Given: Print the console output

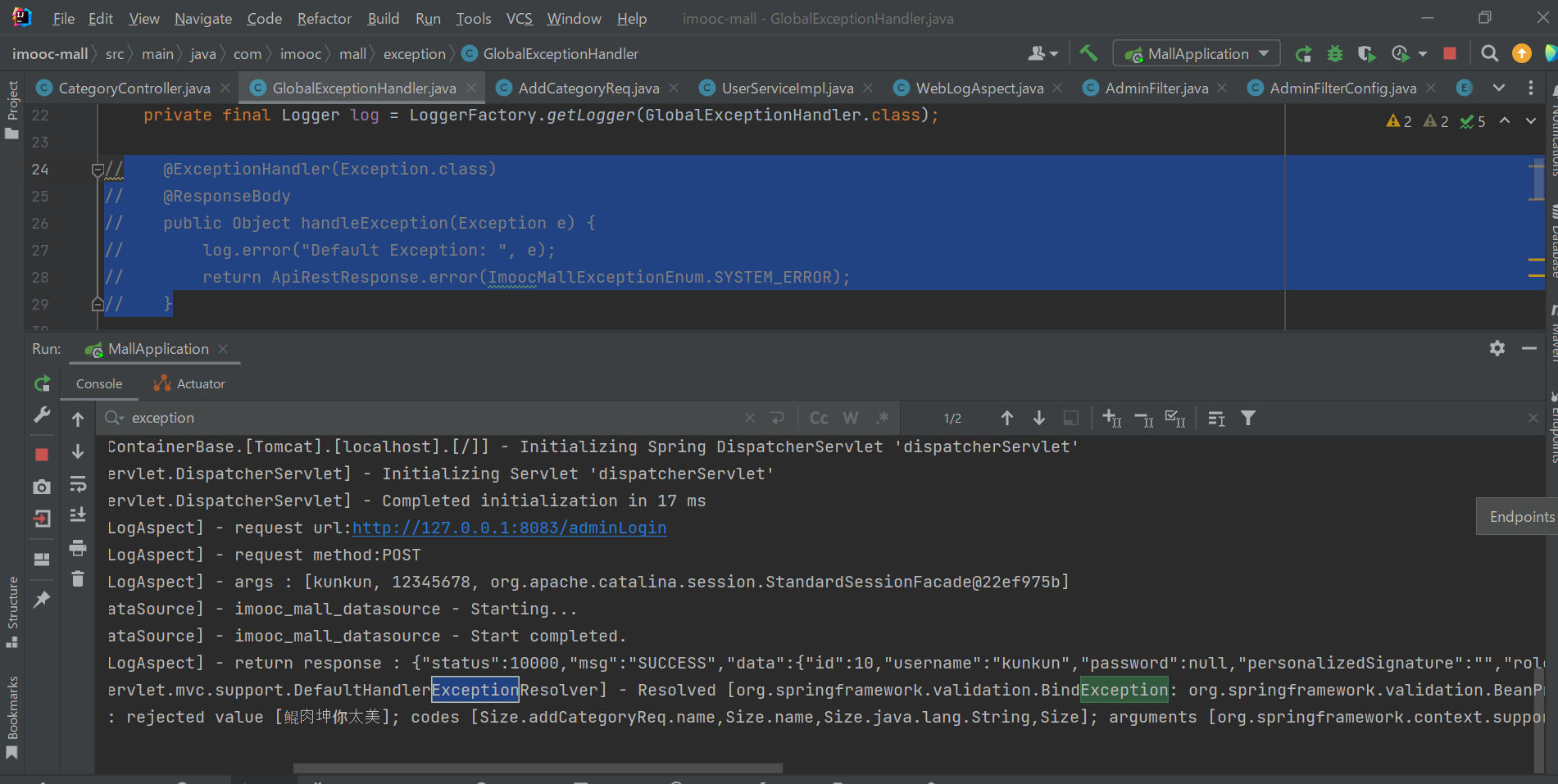Looking at the screenshot, I should pyautogui.click(x=78, y=547).
